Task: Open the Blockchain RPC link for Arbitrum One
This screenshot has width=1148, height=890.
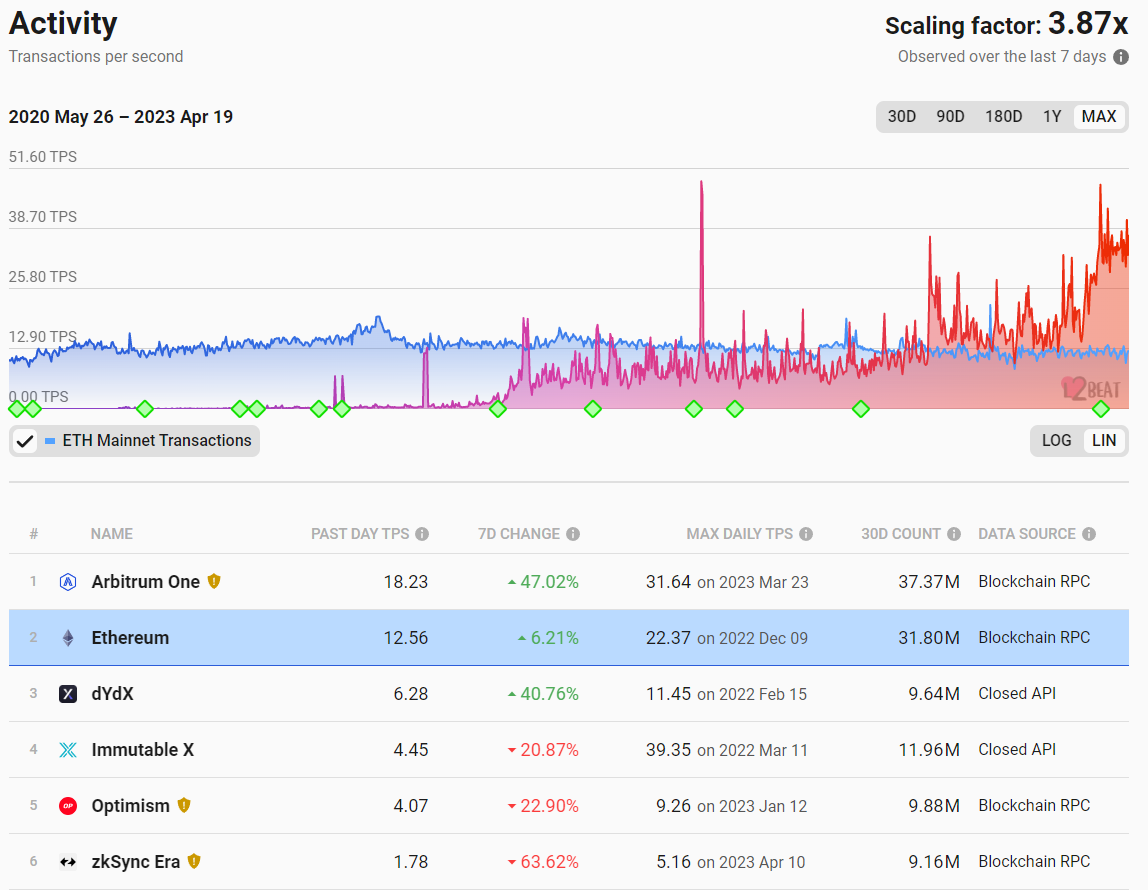Action: tap(1034, 581)
